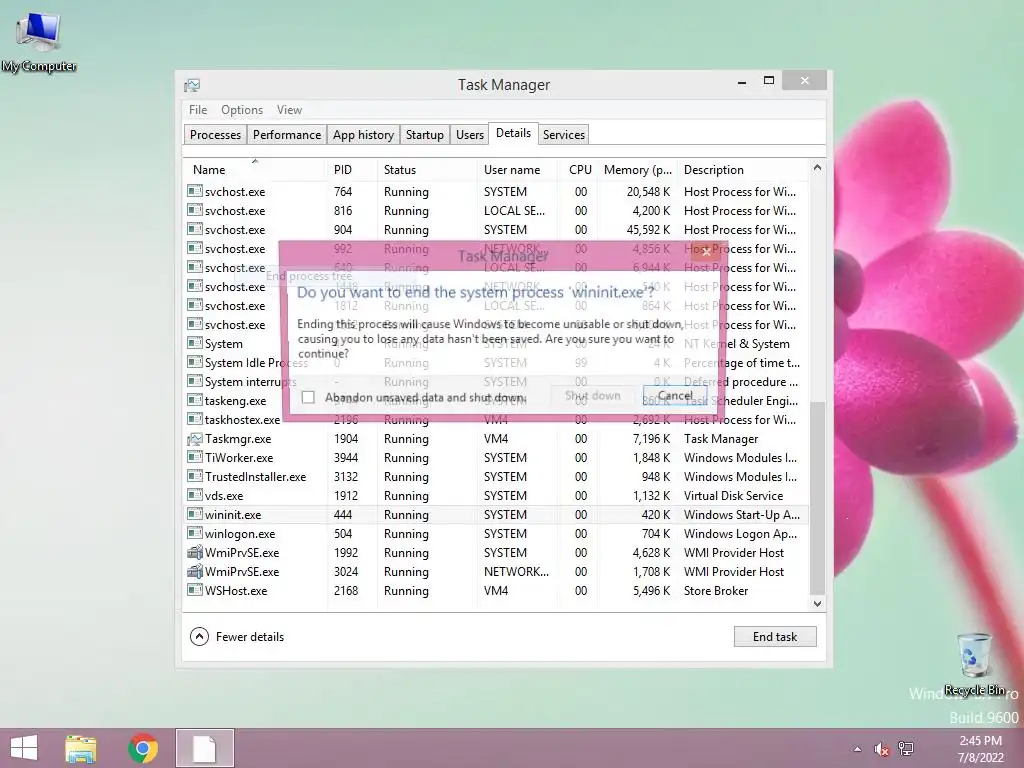The image size is (1024, 768).
Task: Launch Google Chrome from the taskbar
Action: click(x=143, y=748)
